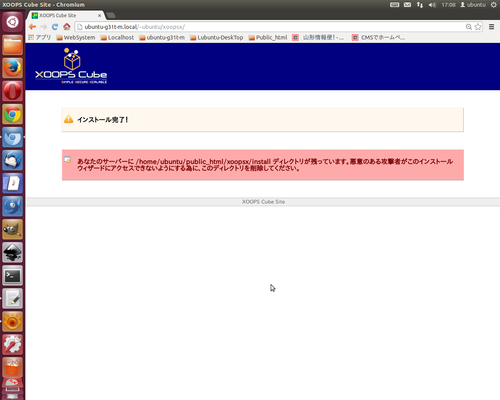This screenshot has width=500, height=400.
Task: Go back to the previous page
Action: (32, 27)
